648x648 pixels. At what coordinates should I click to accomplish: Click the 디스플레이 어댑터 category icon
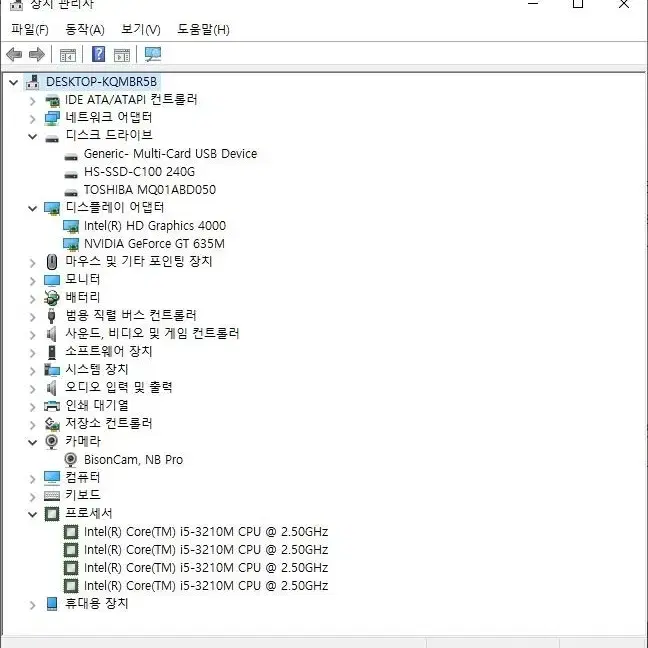tap(52, 208)
